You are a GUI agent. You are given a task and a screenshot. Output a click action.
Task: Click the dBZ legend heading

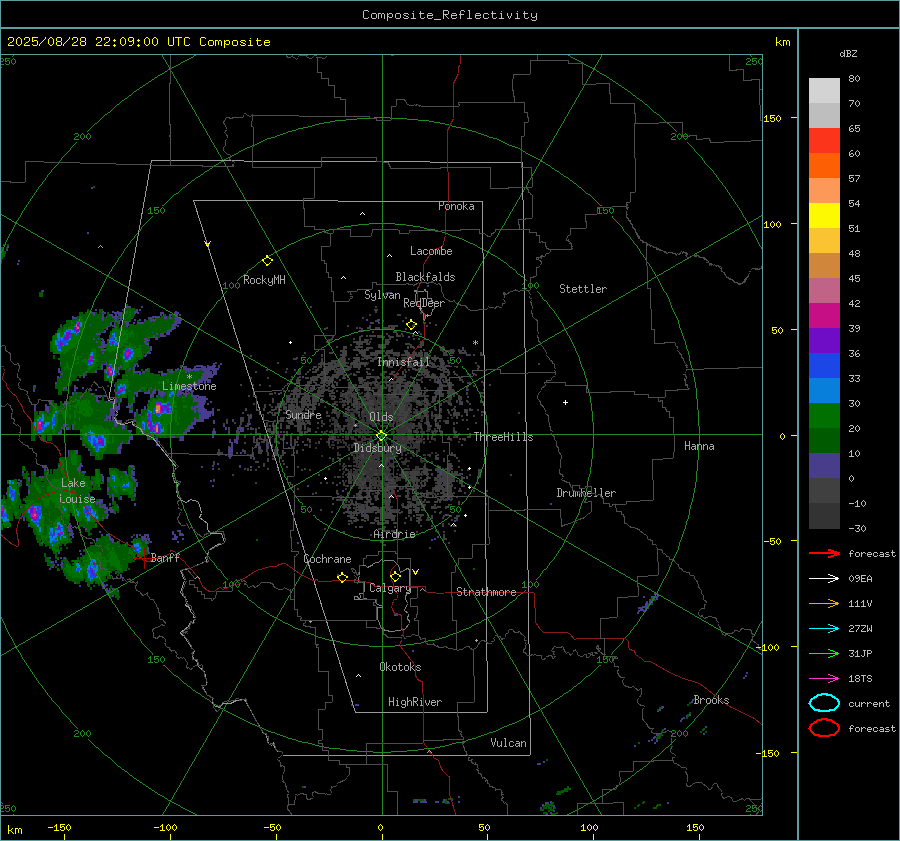[x=848, y=53]
